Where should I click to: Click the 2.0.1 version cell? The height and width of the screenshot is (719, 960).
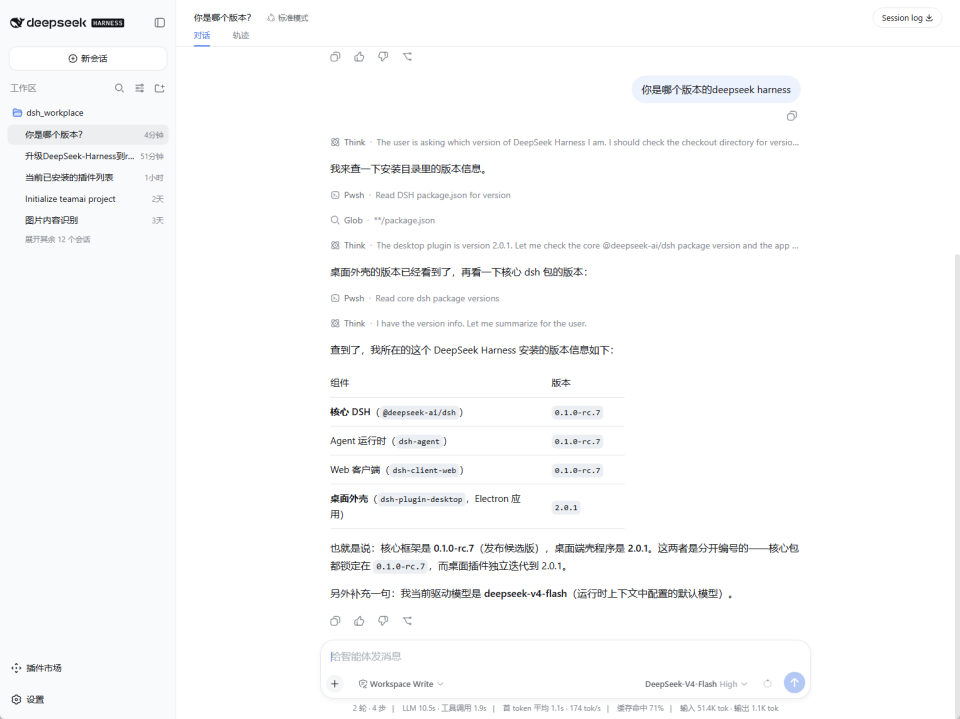click(566, 508)
